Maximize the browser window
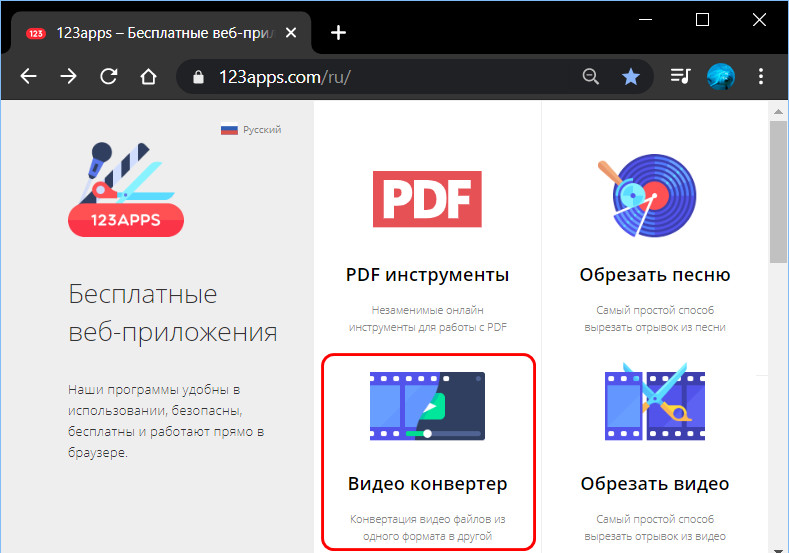Image resolution: width=789 pixels, height=553 pixels. pos(702,20)
